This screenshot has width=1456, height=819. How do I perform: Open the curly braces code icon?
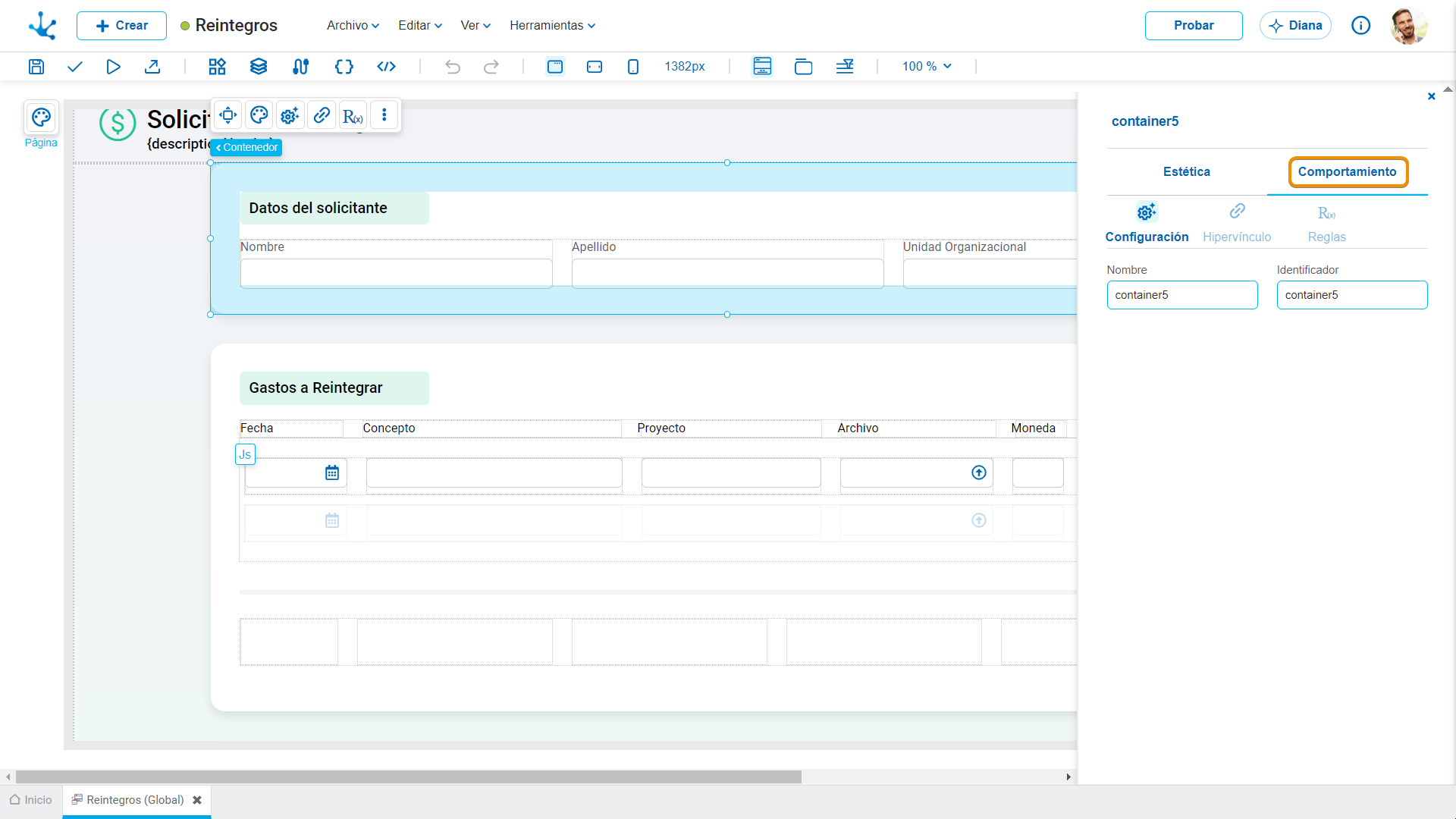(344, 67)
